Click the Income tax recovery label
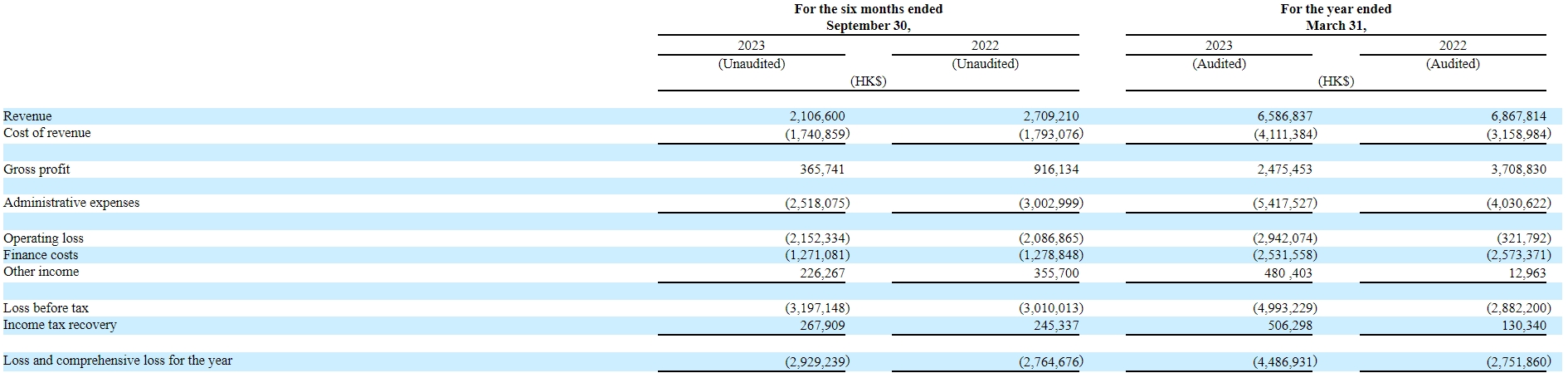Image resolution: width=1568 pixels, height=373 pixels. 60,325
